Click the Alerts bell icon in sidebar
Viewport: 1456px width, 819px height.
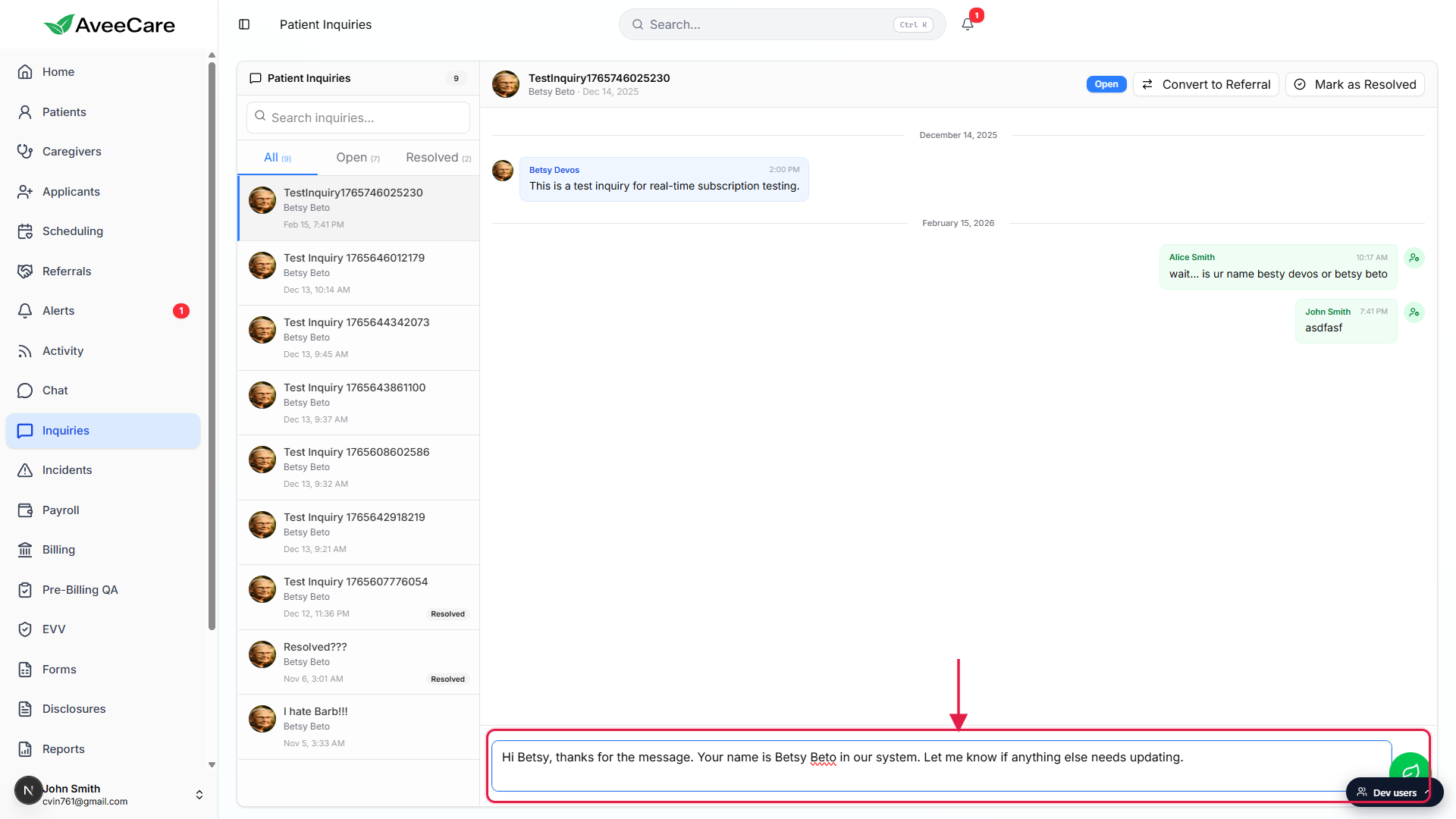[25, 311]
